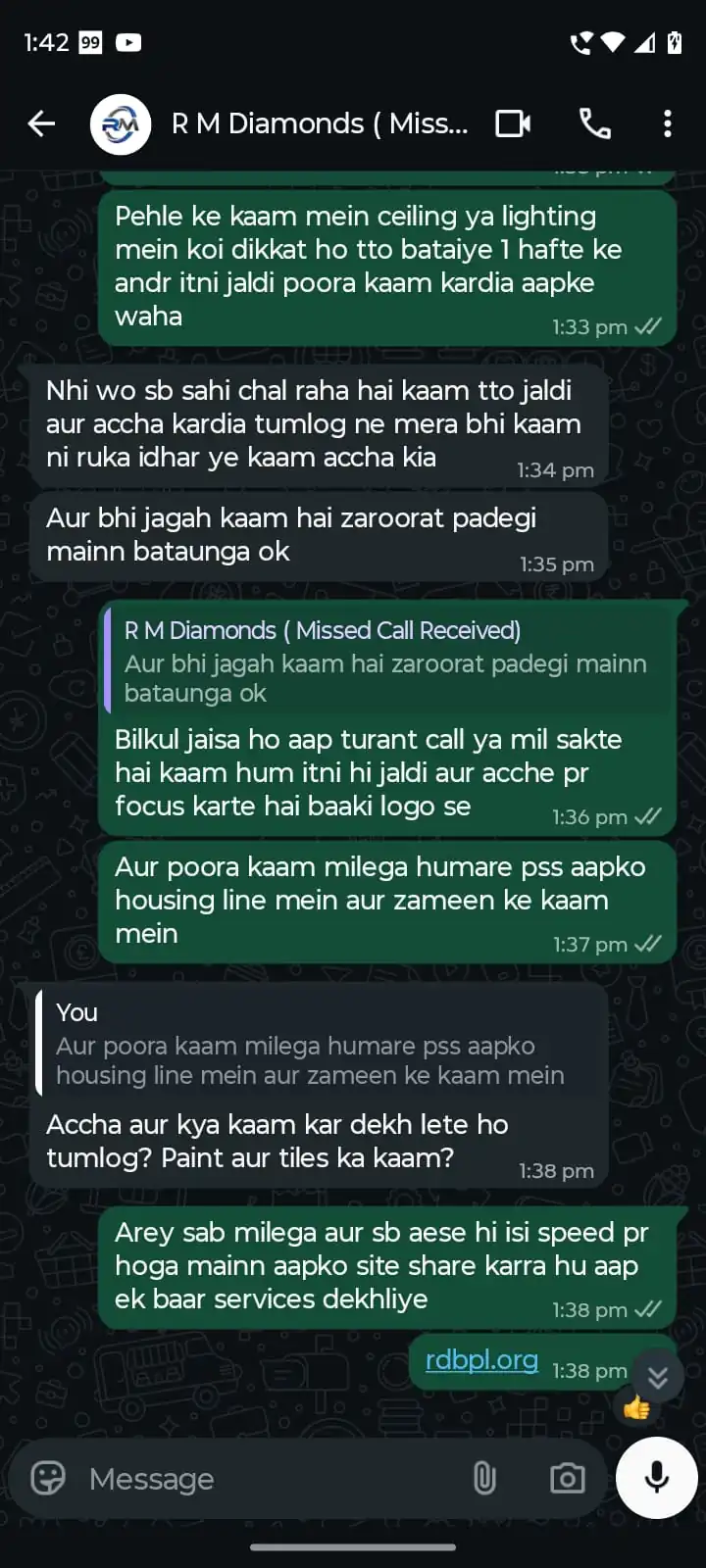Jump to latest messages with double chevron
Viewport: 706px width, 1568px height.
658,1376
